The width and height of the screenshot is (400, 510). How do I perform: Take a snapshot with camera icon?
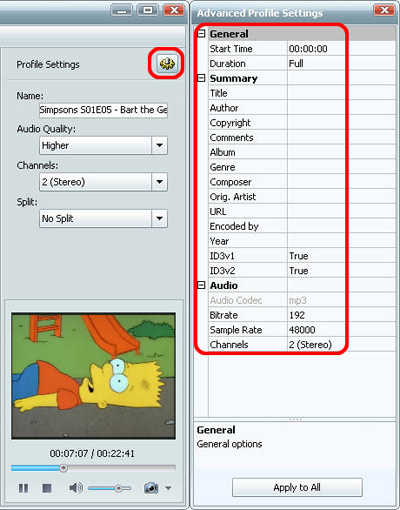tap(151, 488)
